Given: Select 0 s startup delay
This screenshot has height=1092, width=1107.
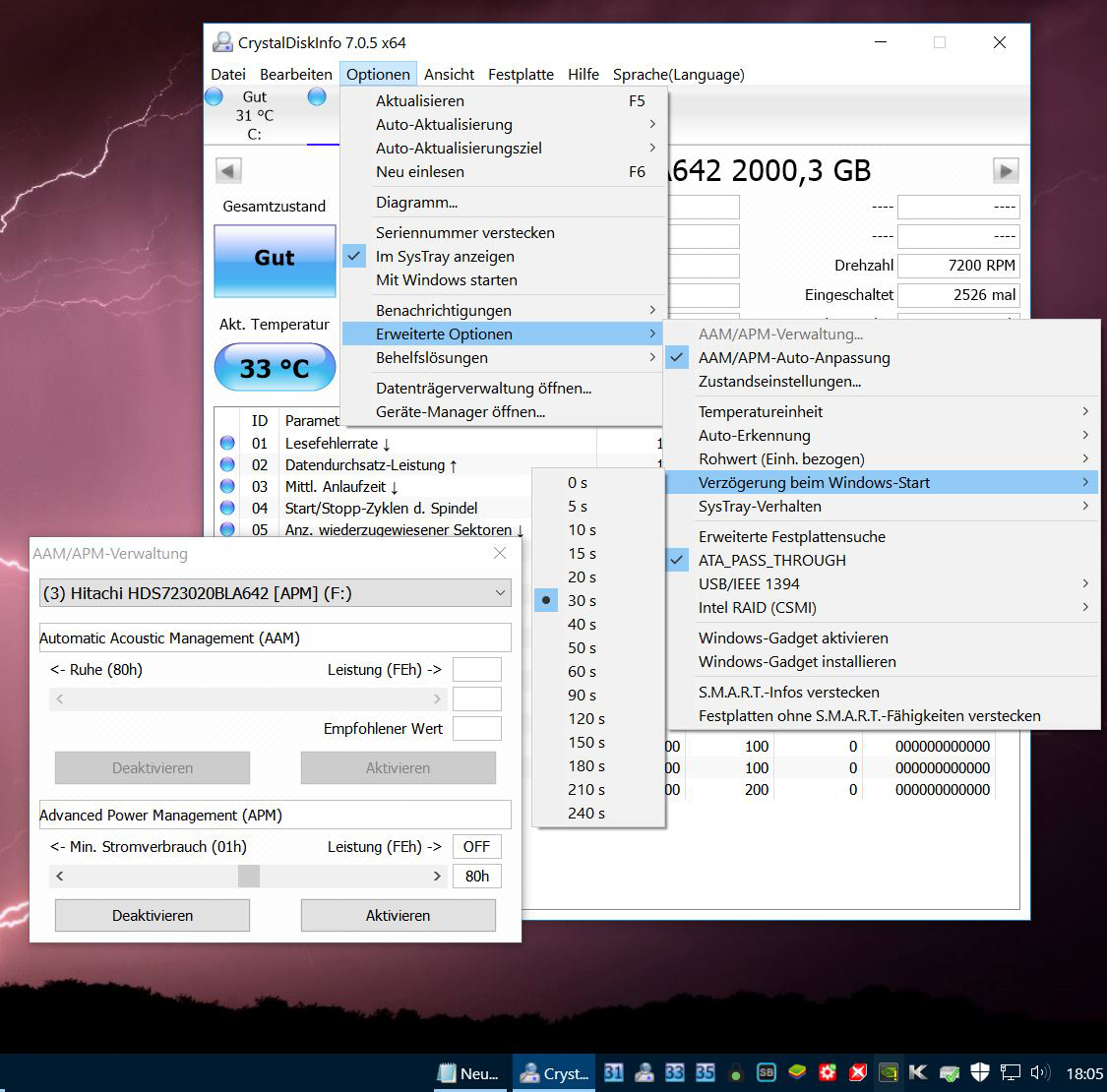Looking at the screenshot, I should click(598, 483).
